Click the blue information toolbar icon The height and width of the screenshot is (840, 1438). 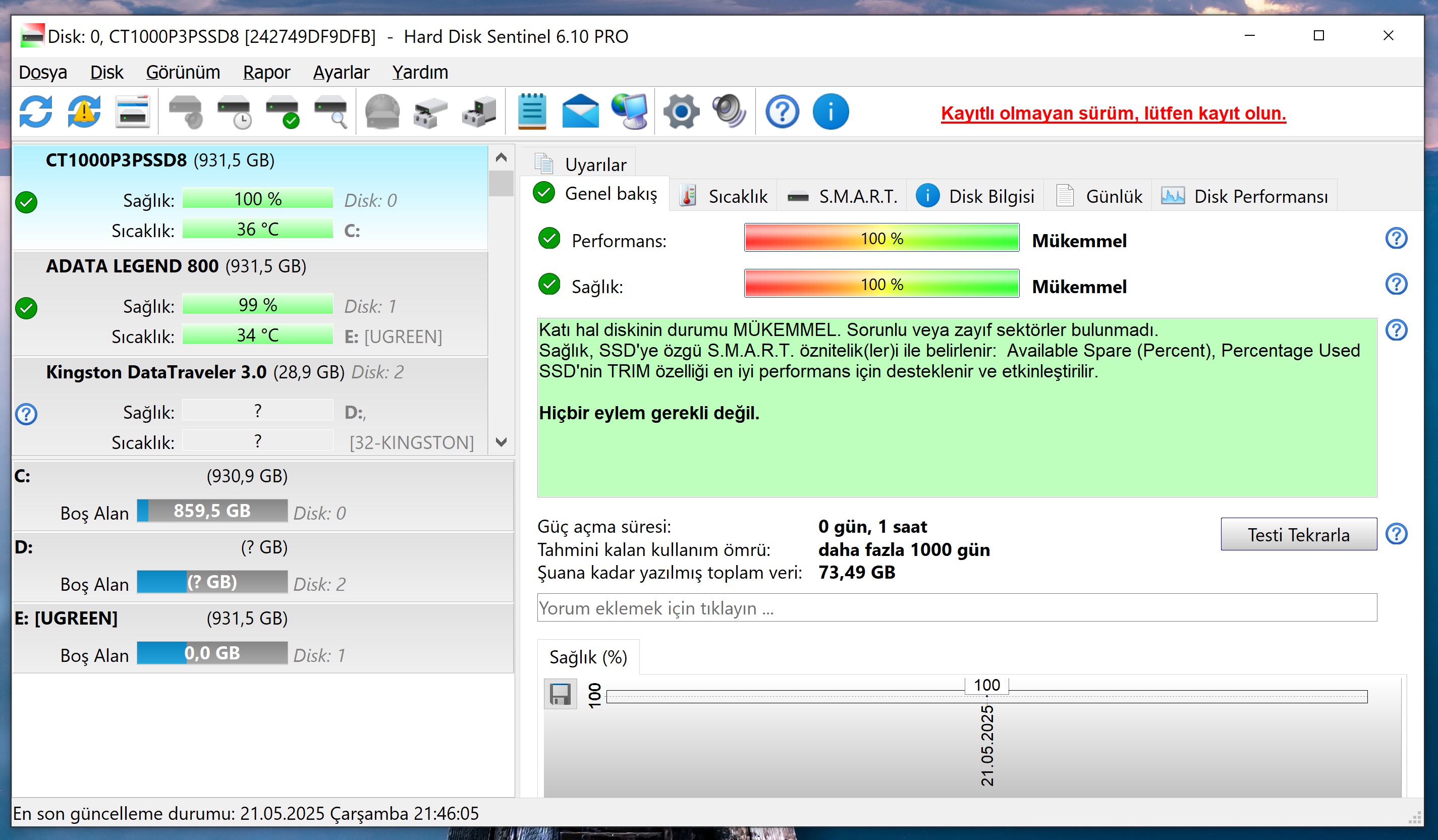coord(831,111)
